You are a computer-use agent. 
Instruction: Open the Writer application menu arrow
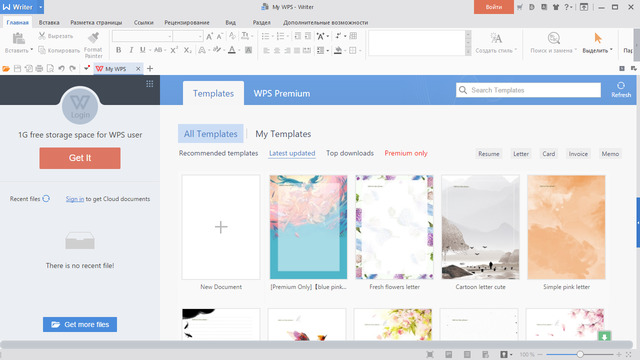pos(40,7)
